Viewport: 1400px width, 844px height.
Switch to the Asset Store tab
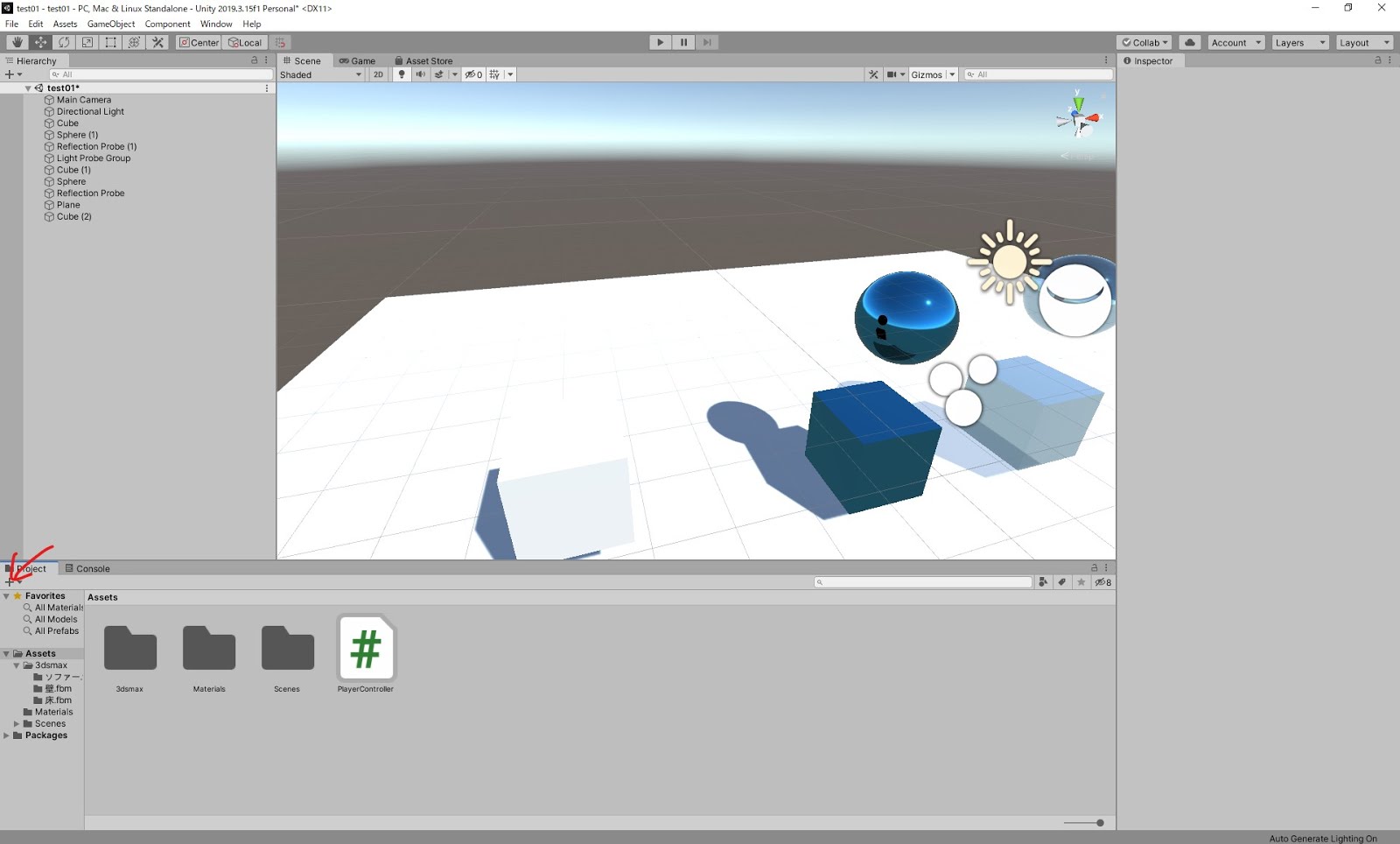[423, 61]
